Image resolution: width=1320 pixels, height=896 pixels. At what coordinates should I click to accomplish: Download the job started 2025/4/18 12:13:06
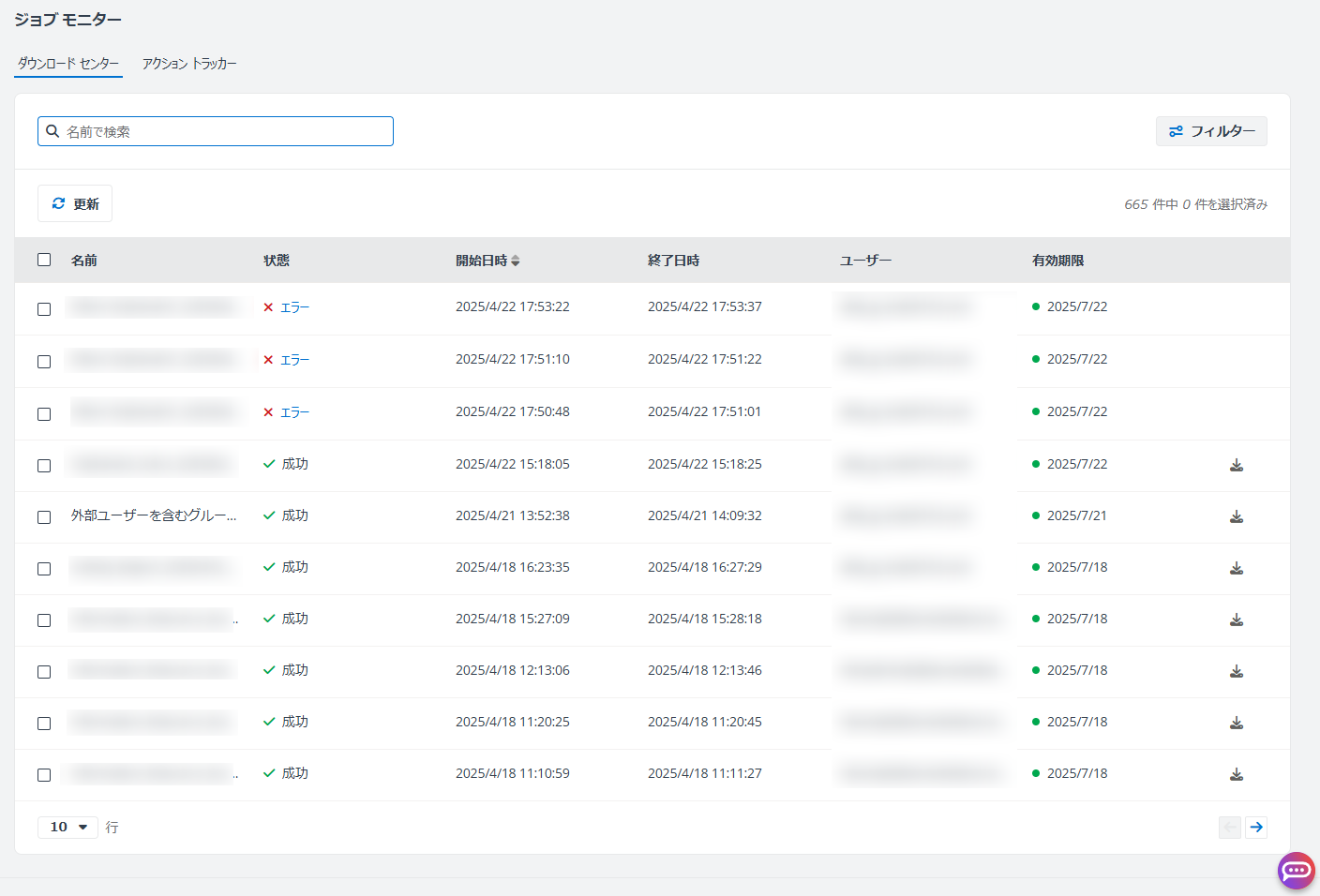click(1237, 671)
